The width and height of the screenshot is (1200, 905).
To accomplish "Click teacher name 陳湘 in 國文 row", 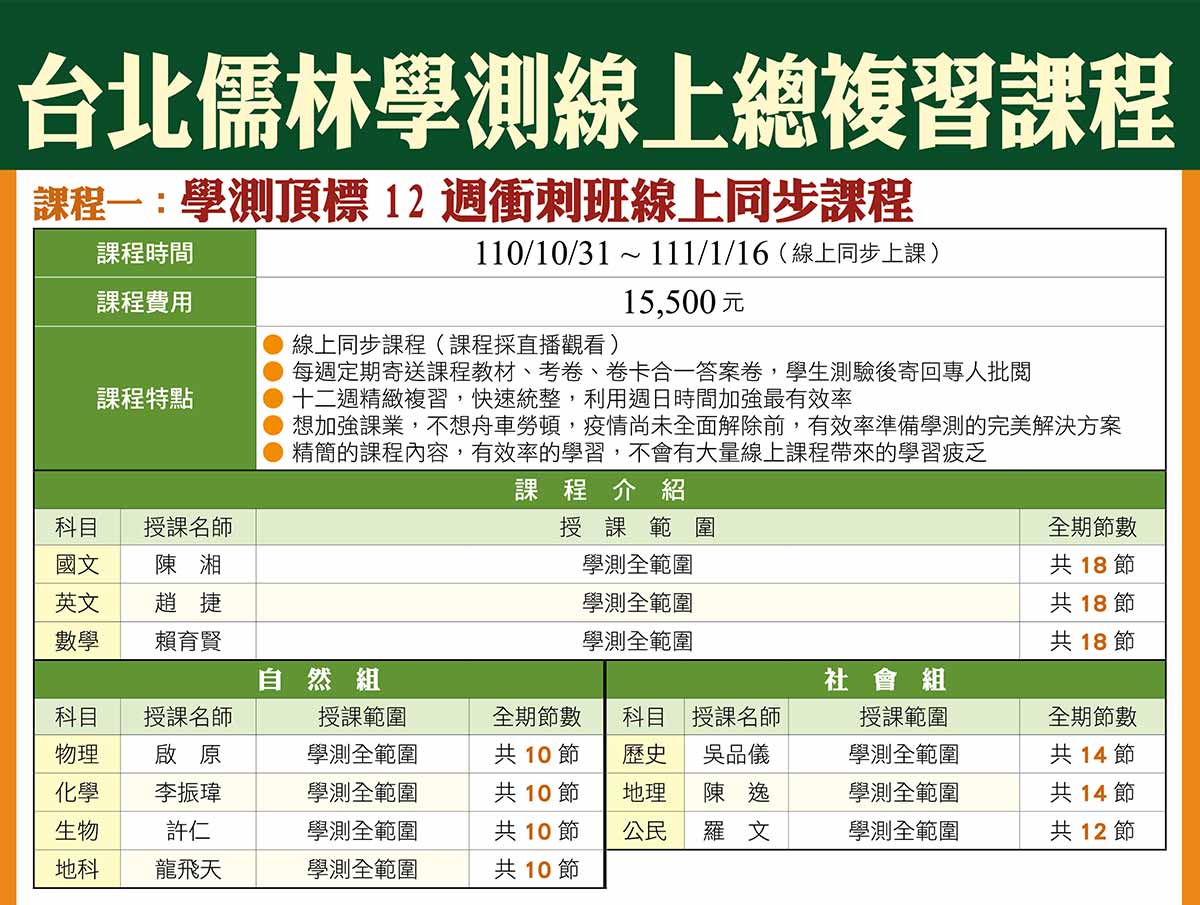I will pyautogui.click(x=188, y=565).
